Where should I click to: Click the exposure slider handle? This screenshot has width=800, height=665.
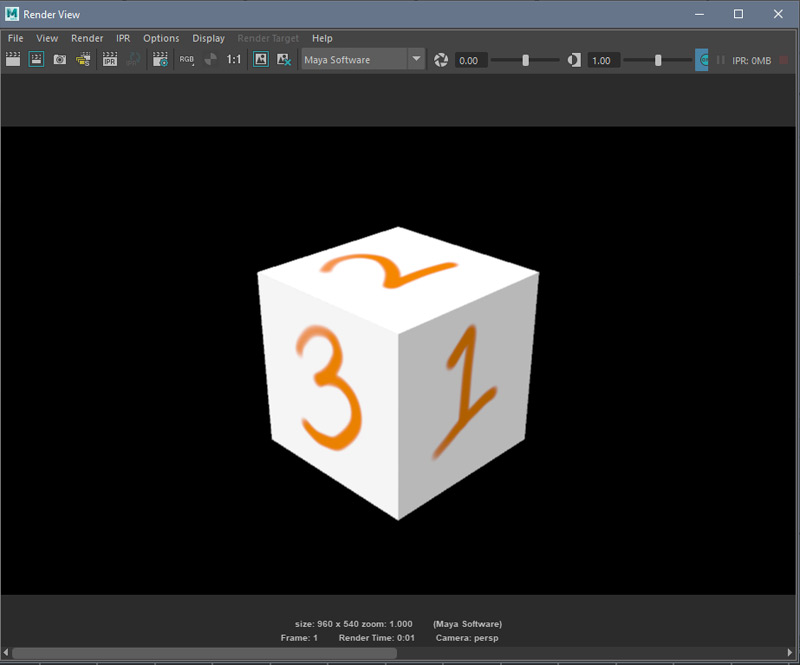click(x=526, y=60)
